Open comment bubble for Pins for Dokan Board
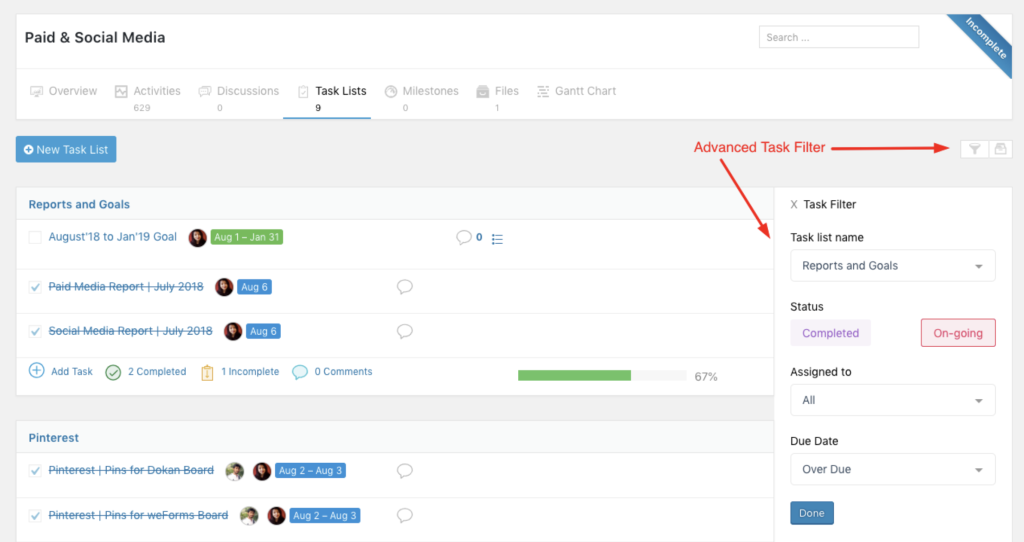1024x542 pixels. [404, 470]
